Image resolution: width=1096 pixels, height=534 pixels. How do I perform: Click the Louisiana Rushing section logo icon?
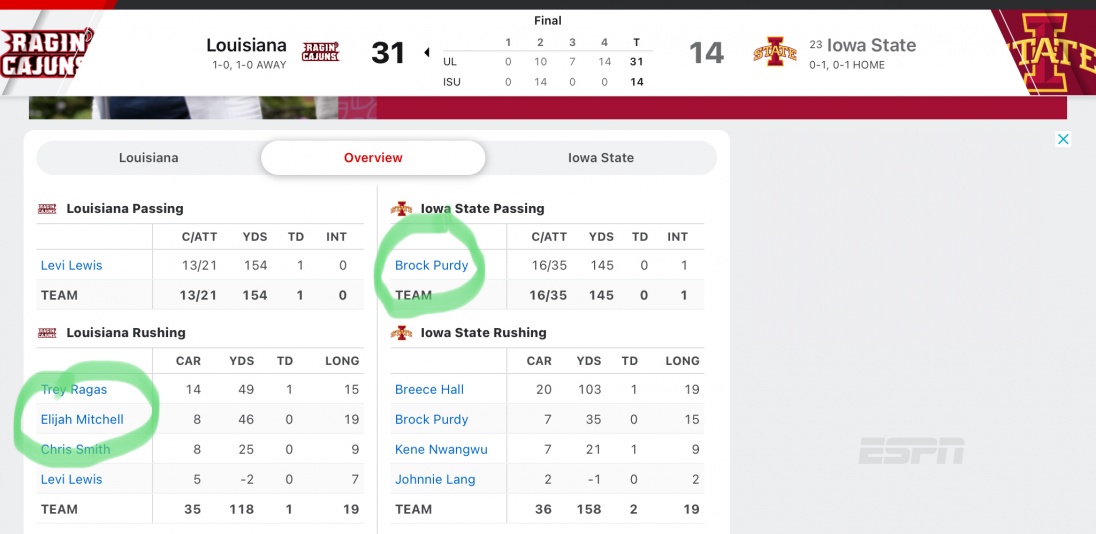click(x=47, y=333)
